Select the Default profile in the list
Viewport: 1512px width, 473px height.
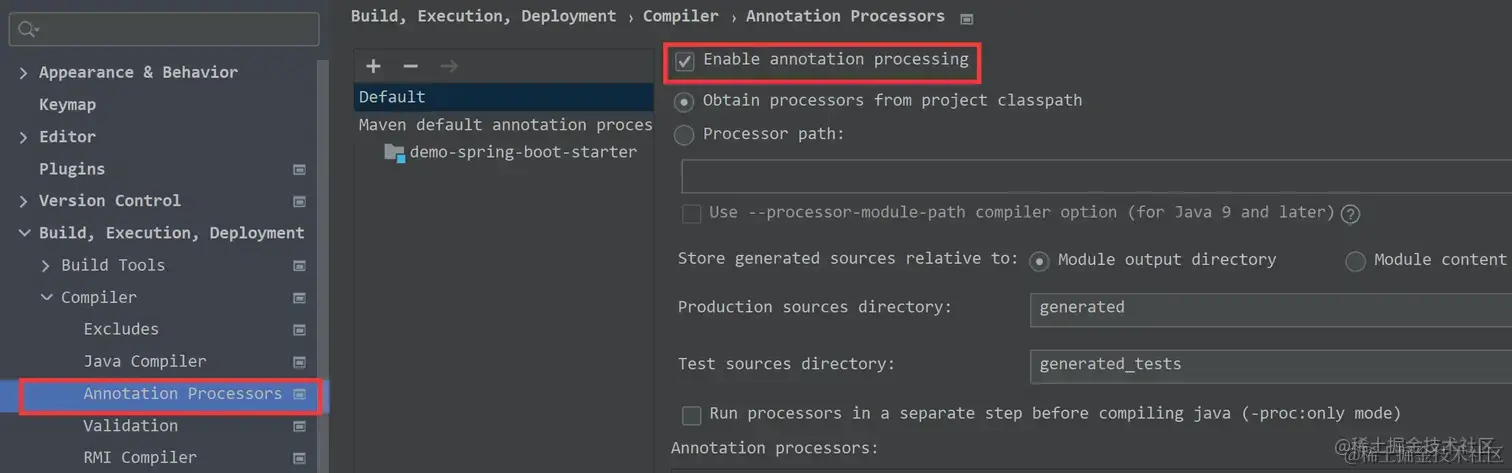pyautogui.click(x=392, y=97)
